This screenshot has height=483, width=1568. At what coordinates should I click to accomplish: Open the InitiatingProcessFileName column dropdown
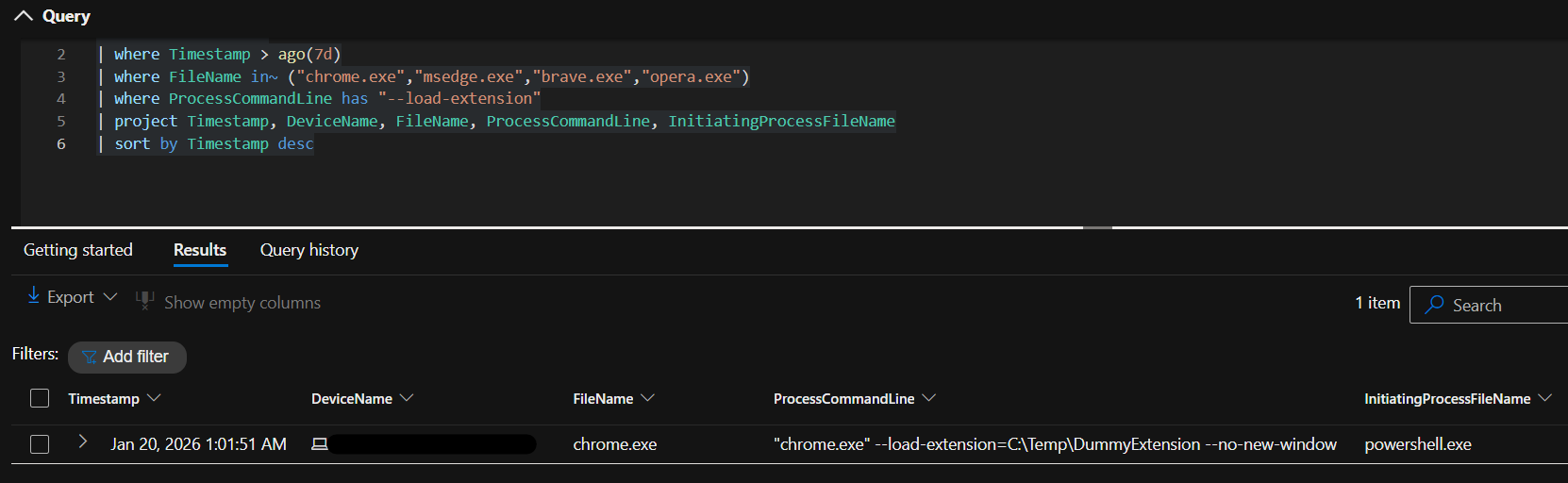pos(1544,398)
